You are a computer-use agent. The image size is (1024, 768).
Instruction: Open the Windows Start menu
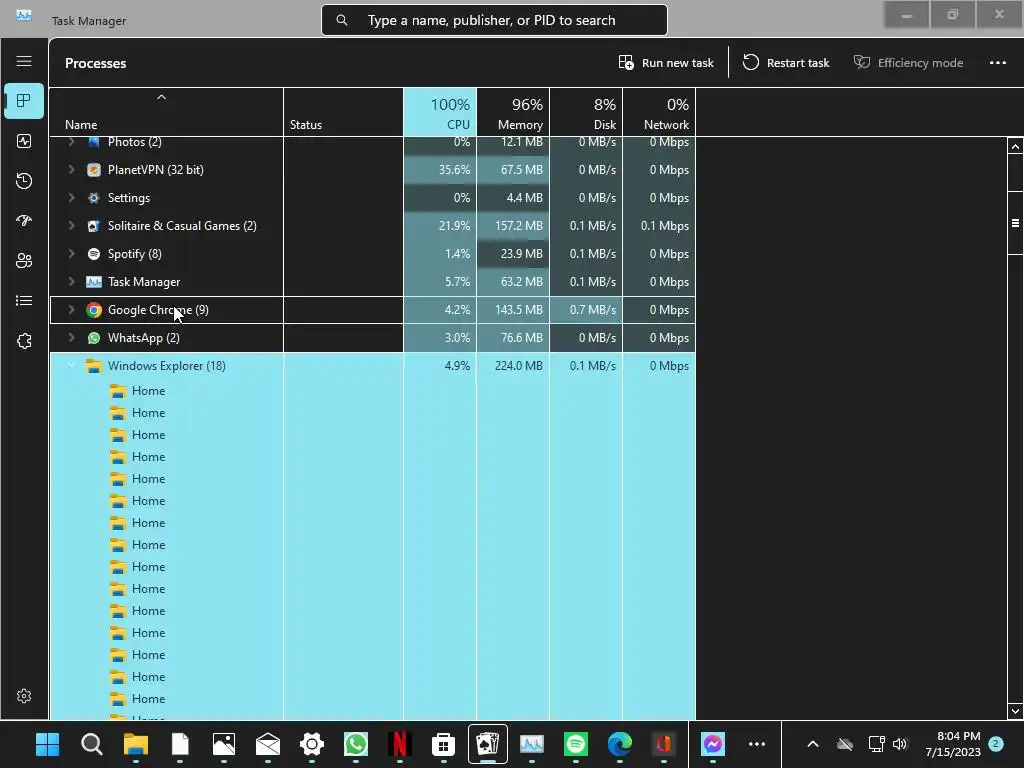point(48,744)
